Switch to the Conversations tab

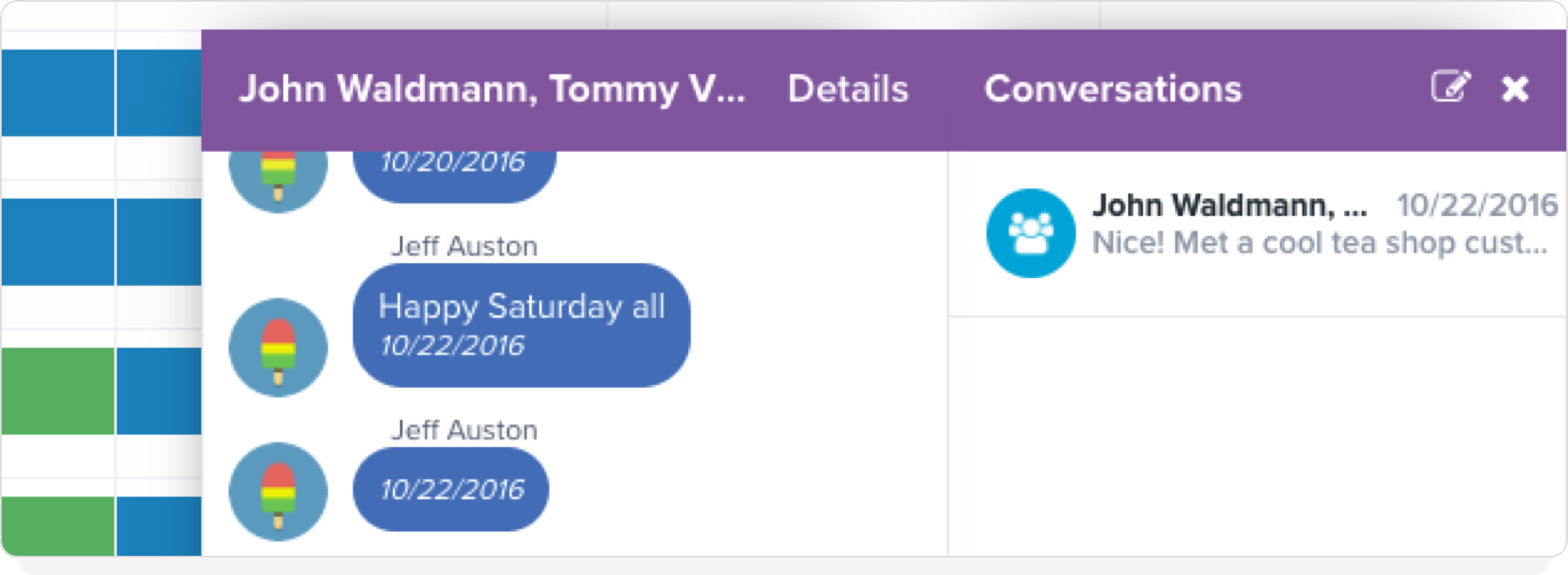[x=1112, y=89]
